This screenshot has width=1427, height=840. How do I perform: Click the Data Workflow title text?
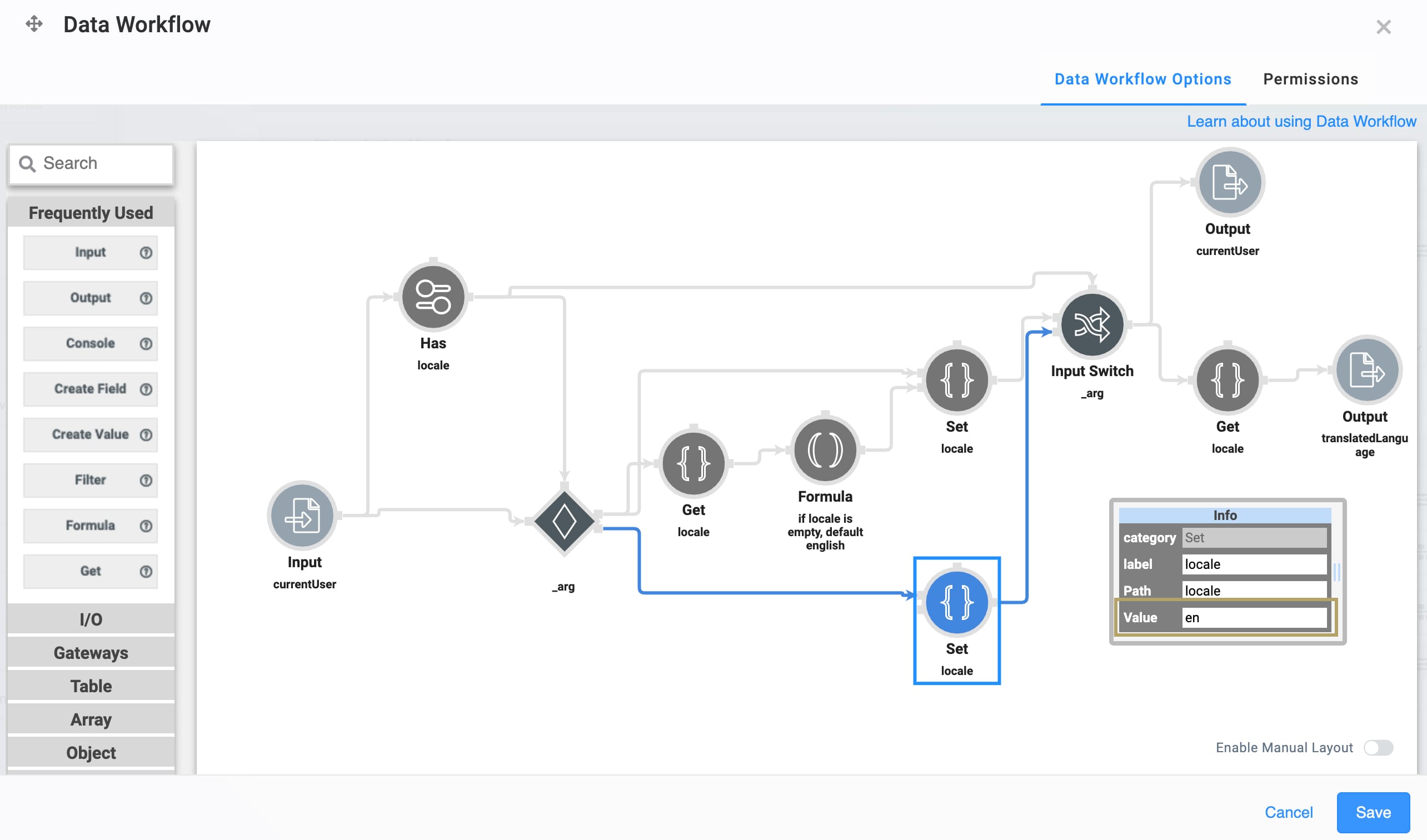[137, 24]
